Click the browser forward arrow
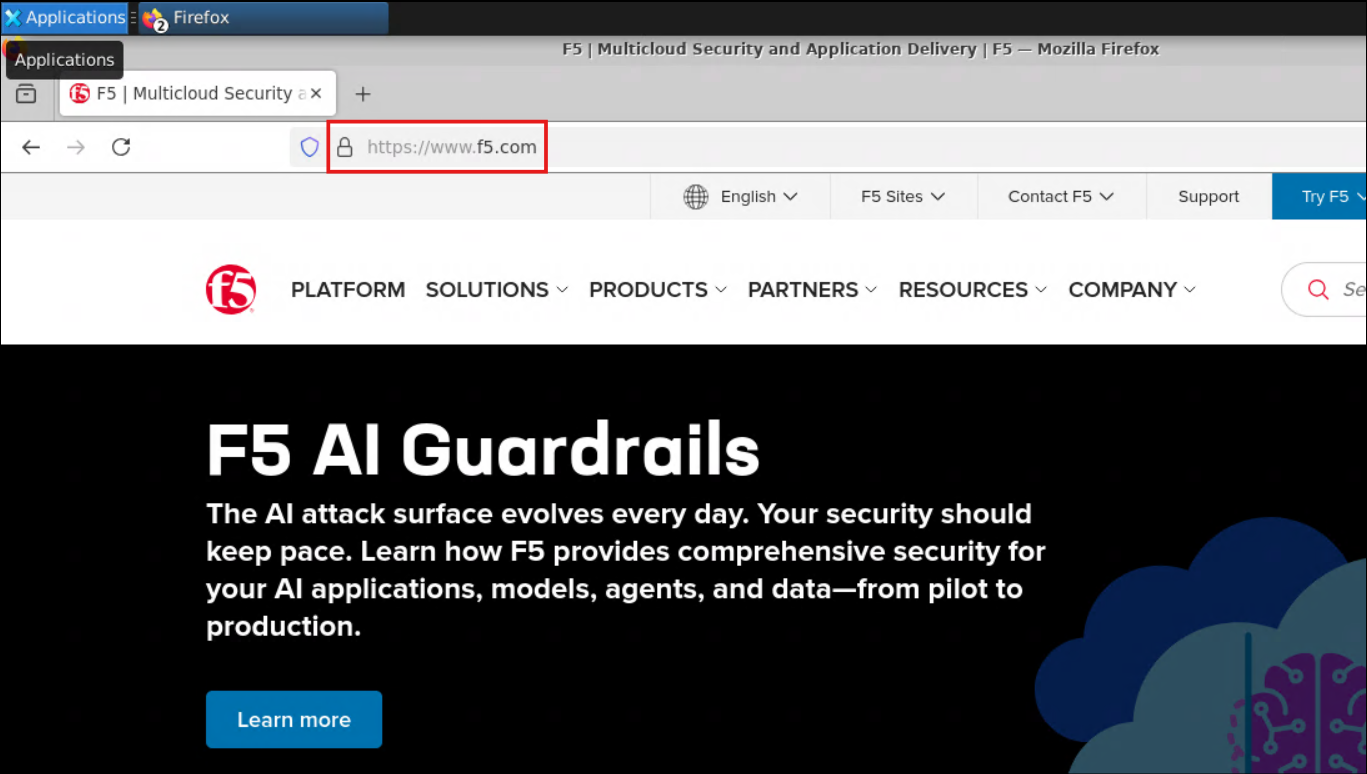 (x=76, y=147)
